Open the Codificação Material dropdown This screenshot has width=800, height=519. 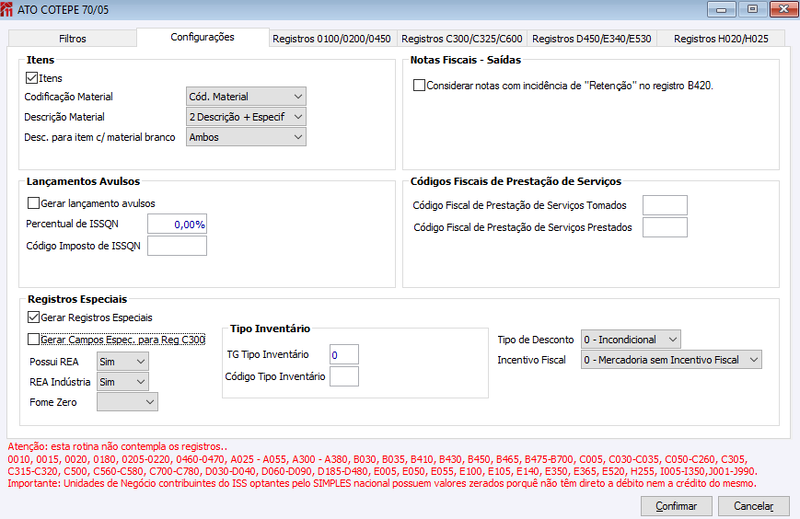click(246, 96)
